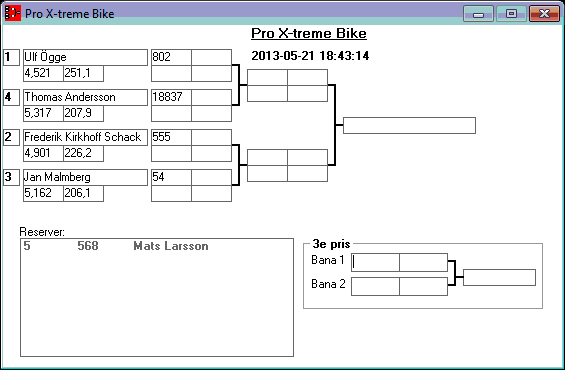Click the 5,317 time value

[x=43, y=113]
